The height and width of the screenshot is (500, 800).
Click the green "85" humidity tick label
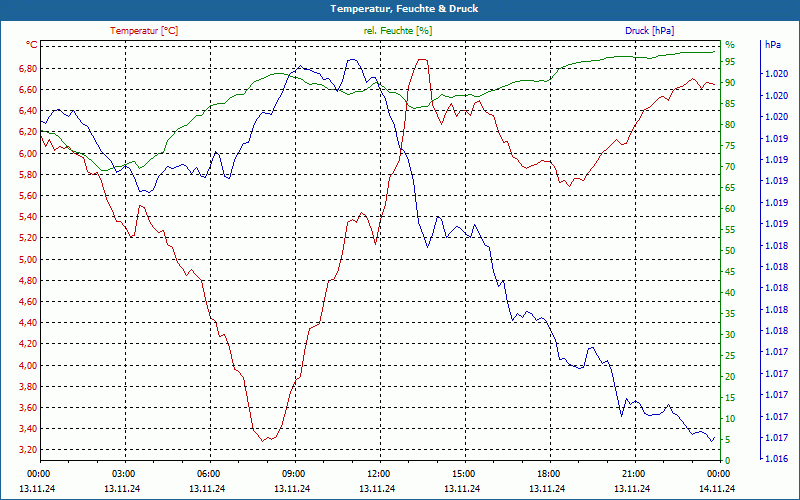coord(730,104)
